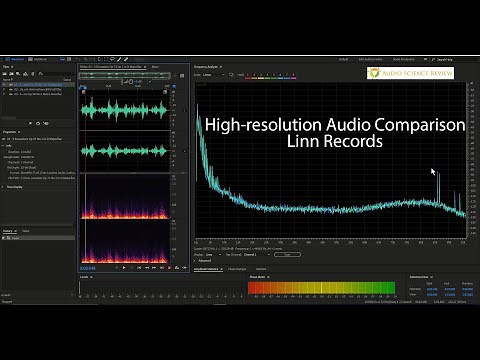The image size is (480, 360).
Task: Toggle the right channel enable button
Action: [x=185, y=151]
